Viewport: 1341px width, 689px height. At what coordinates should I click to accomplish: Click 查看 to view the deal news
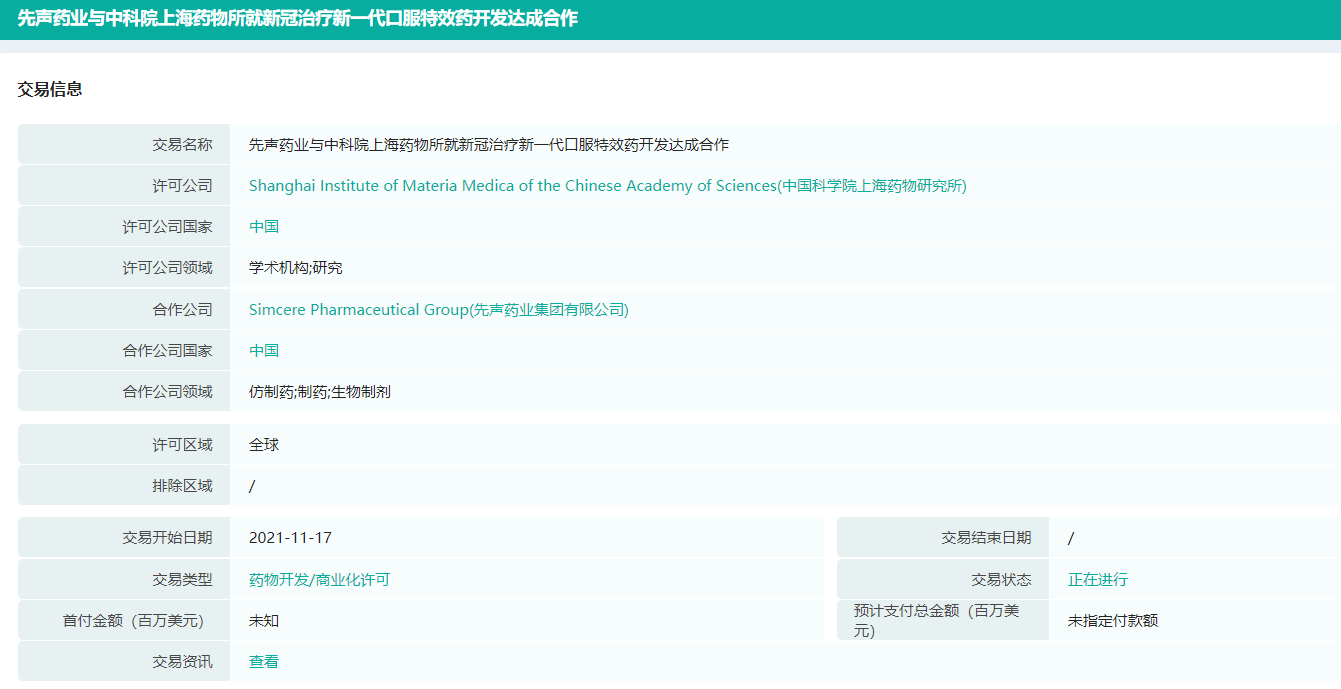264,662
